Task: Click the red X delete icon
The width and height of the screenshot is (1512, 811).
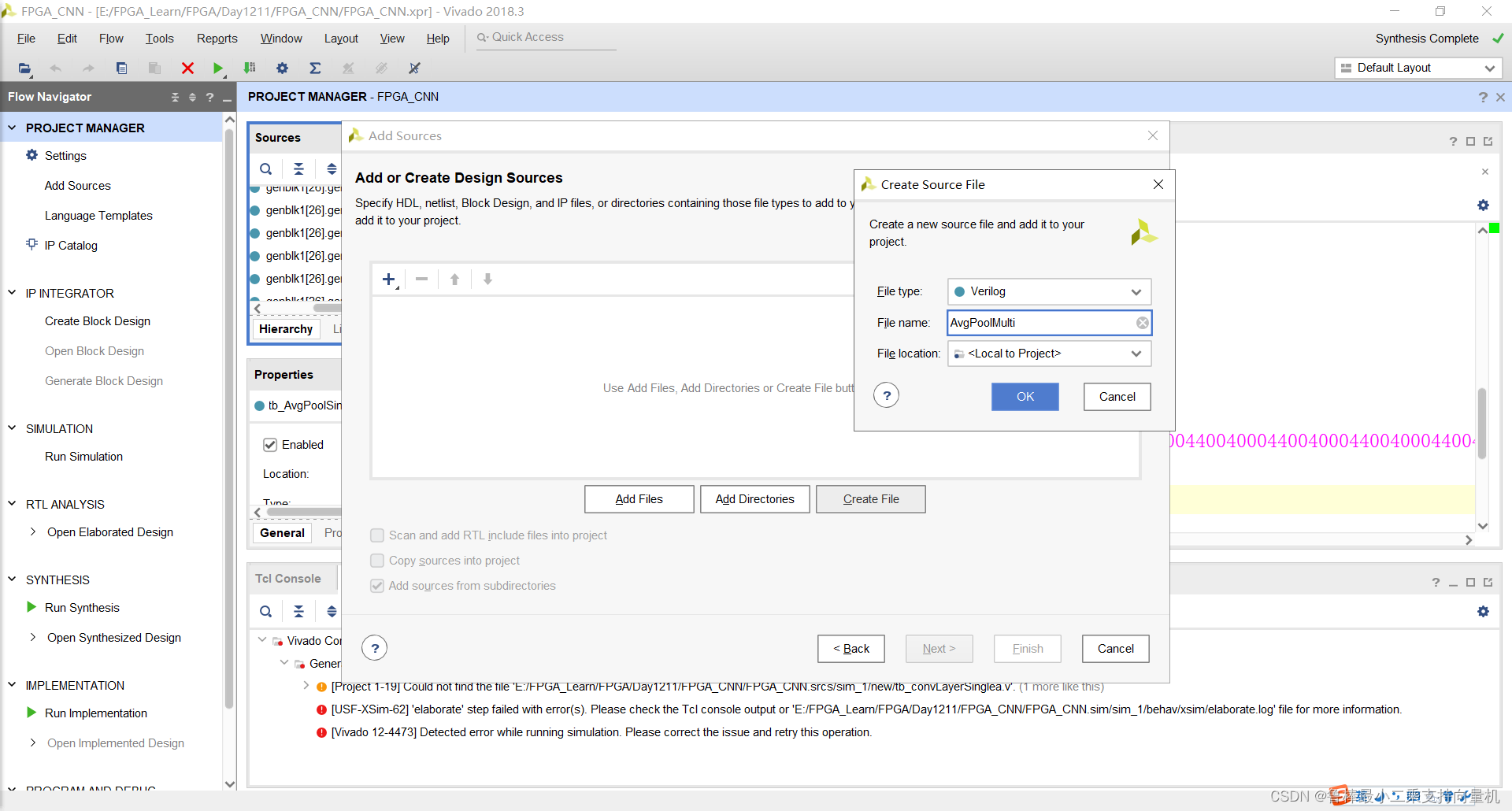Action: coord(187,69)
